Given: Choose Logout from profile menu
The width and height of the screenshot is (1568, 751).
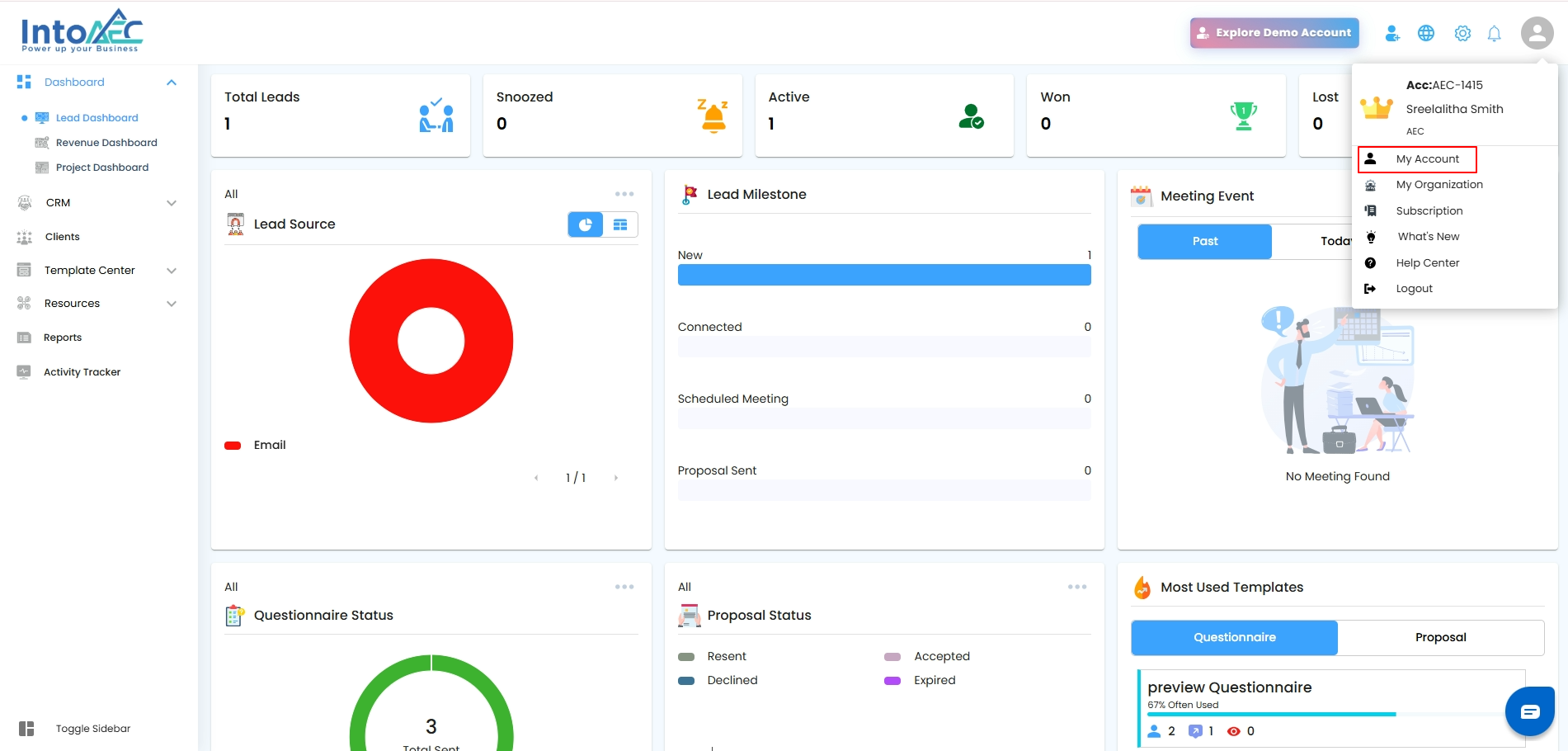Looking at the screenshot, I should (x=1414, y=289).
